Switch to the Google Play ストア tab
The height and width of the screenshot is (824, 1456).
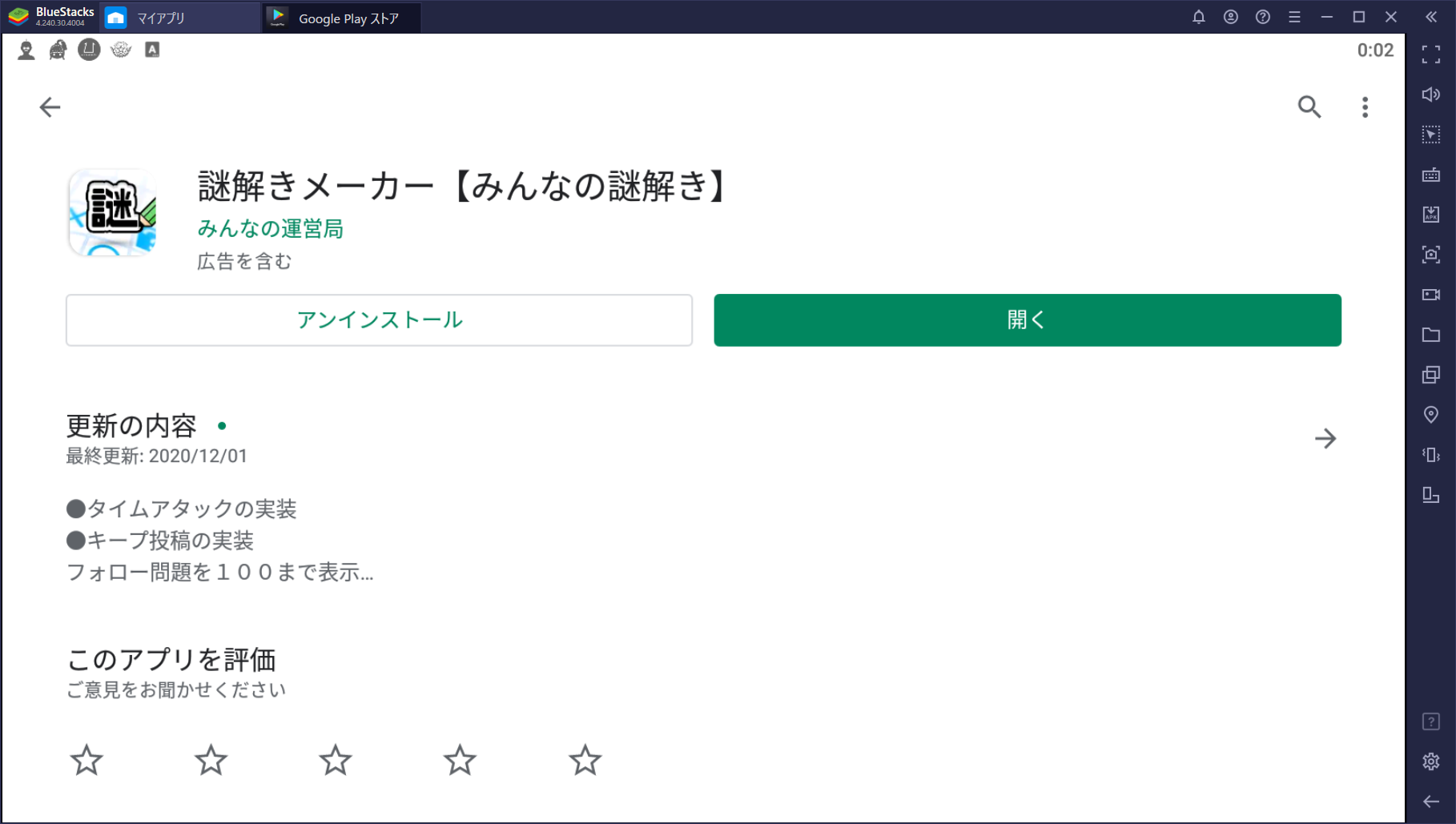point(341,18)
